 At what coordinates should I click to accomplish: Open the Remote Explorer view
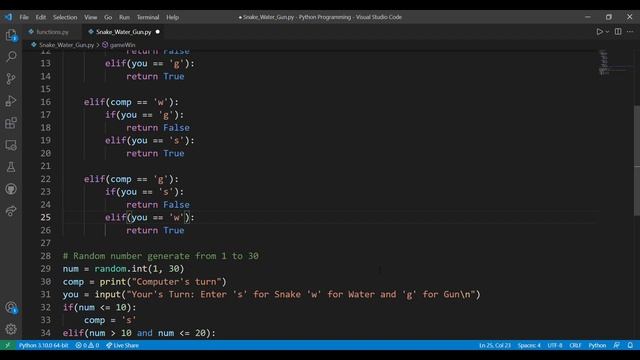click(11, 145)
